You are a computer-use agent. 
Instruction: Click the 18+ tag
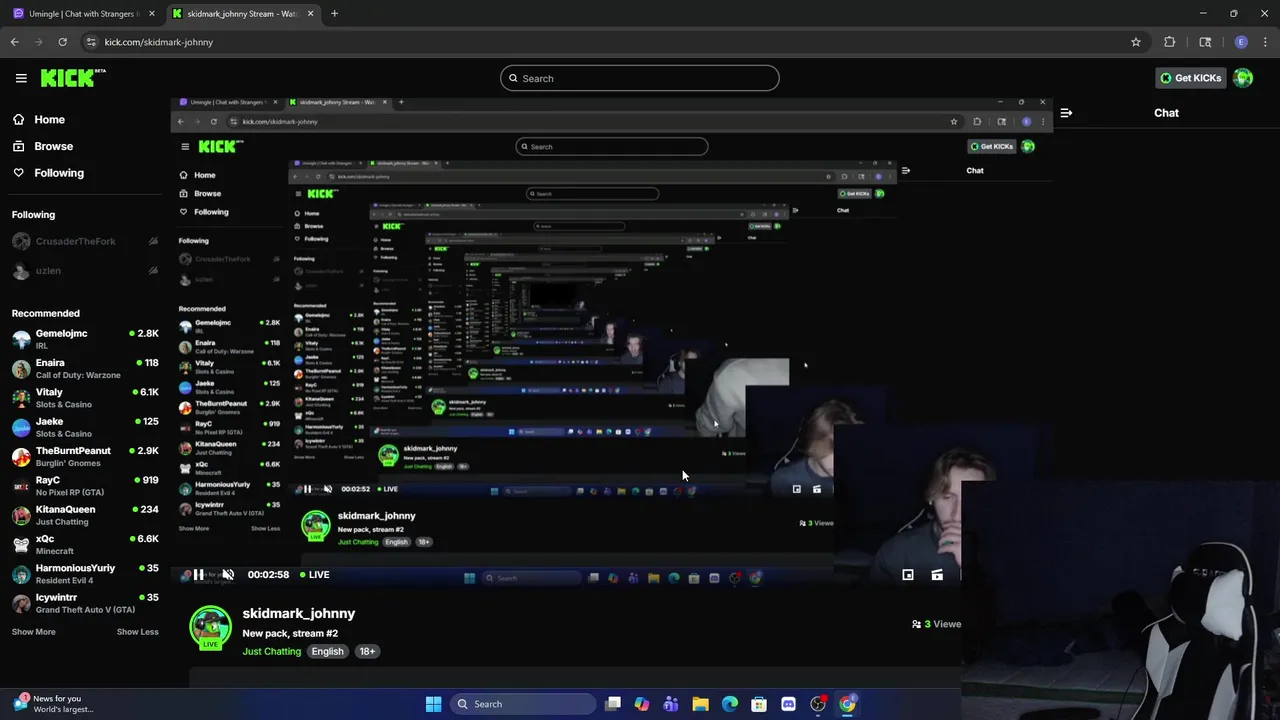click(367, 651)
